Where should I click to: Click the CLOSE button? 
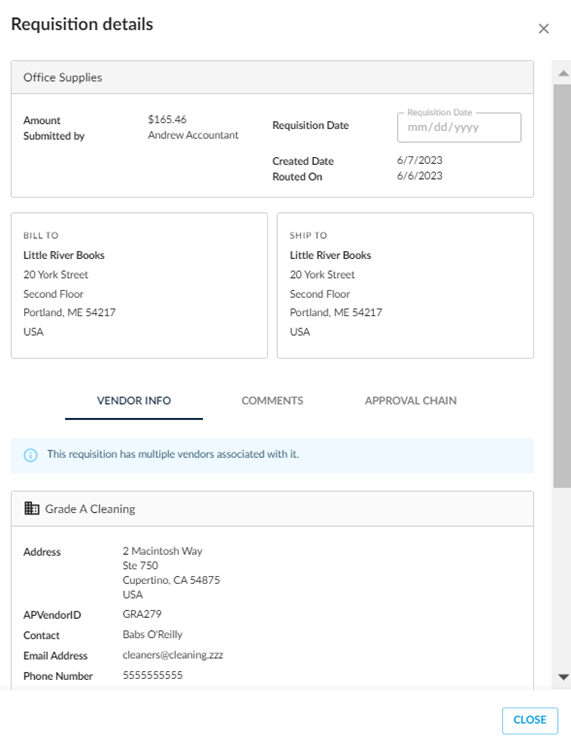click(530, 720)
